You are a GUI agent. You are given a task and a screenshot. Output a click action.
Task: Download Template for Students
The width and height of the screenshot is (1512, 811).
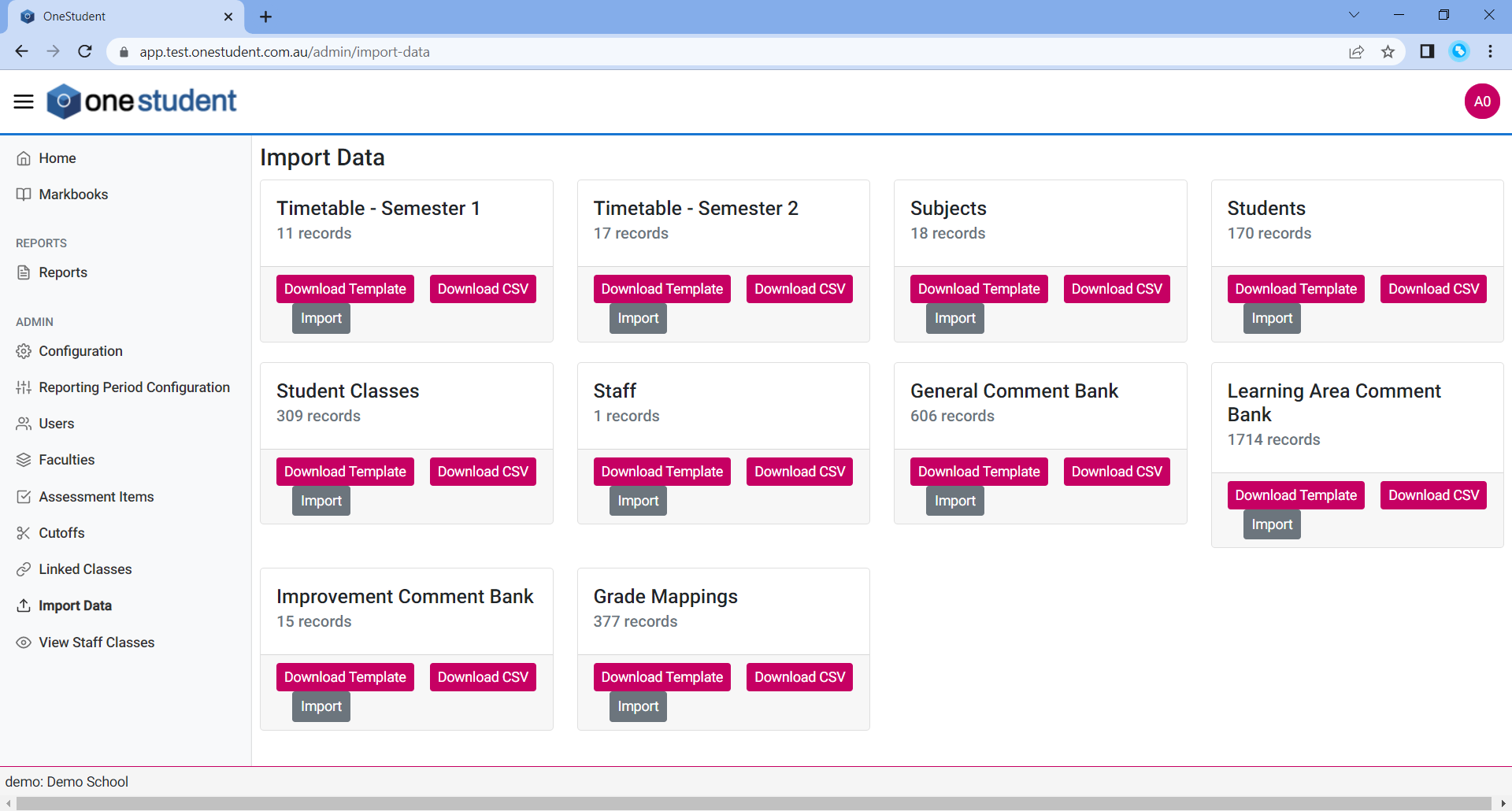click(1295, 289)
